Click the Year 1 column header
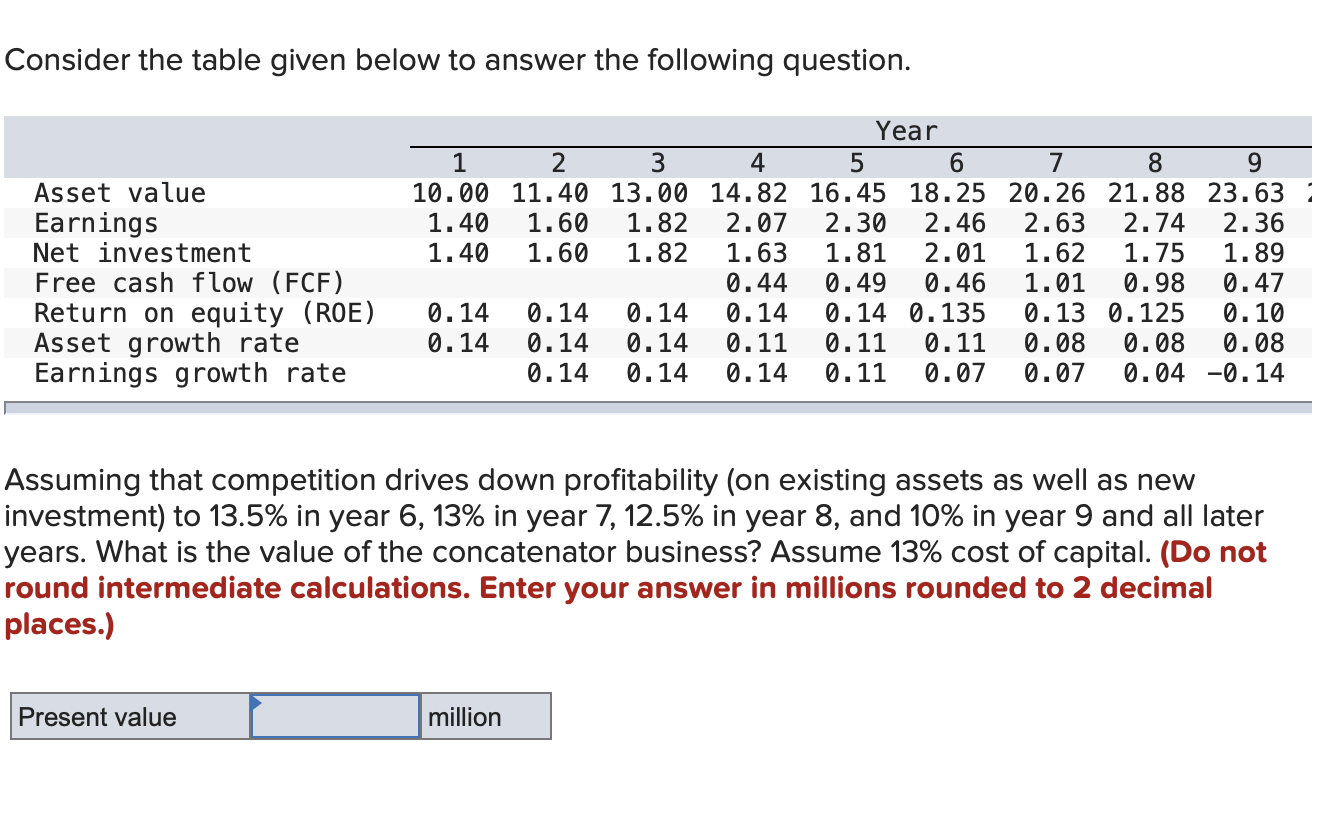The width and height of the screenshot is (1336, 814). click(x=459, y=163)
